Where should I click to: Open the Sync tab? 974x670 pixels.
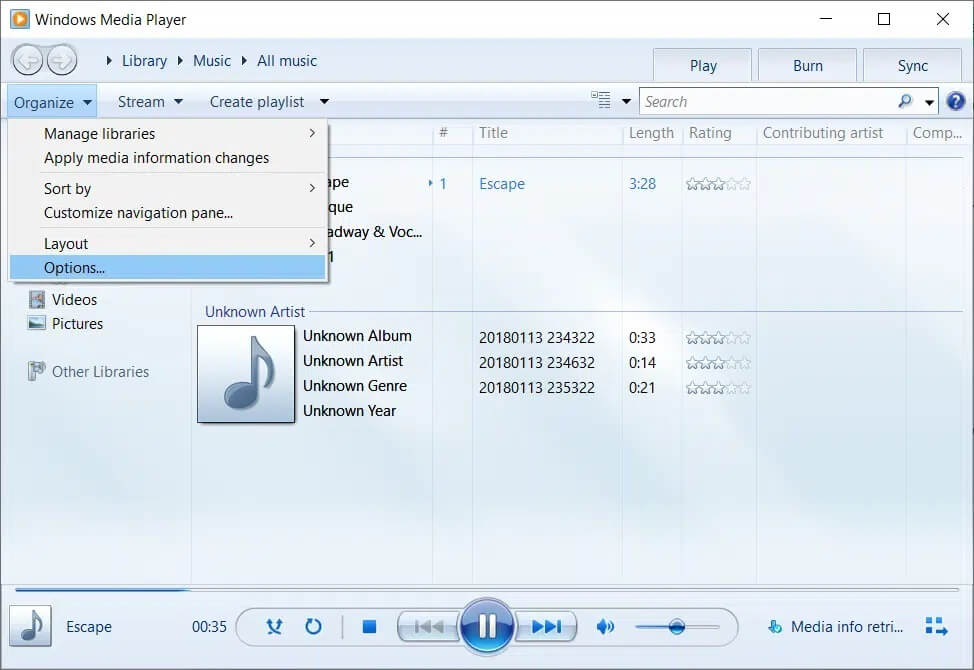912,66
